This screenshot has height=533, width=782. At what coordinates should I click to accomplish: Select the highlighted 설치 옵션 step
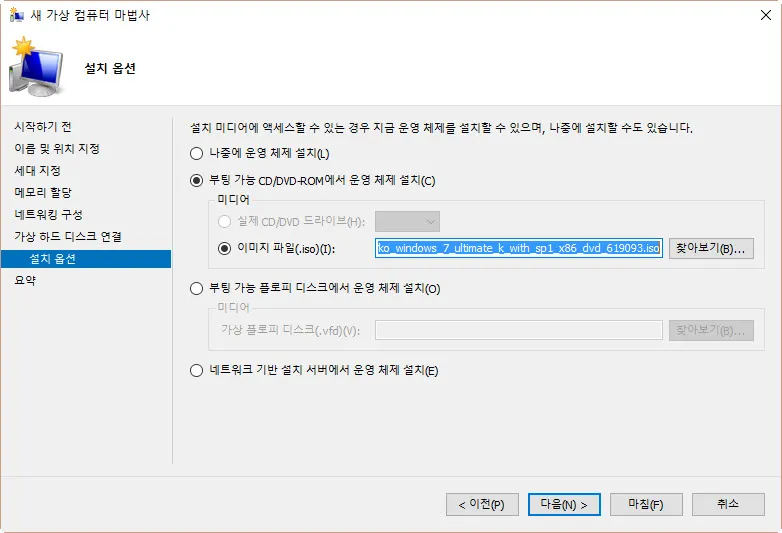pyautogui.click(x=86, y=259)
